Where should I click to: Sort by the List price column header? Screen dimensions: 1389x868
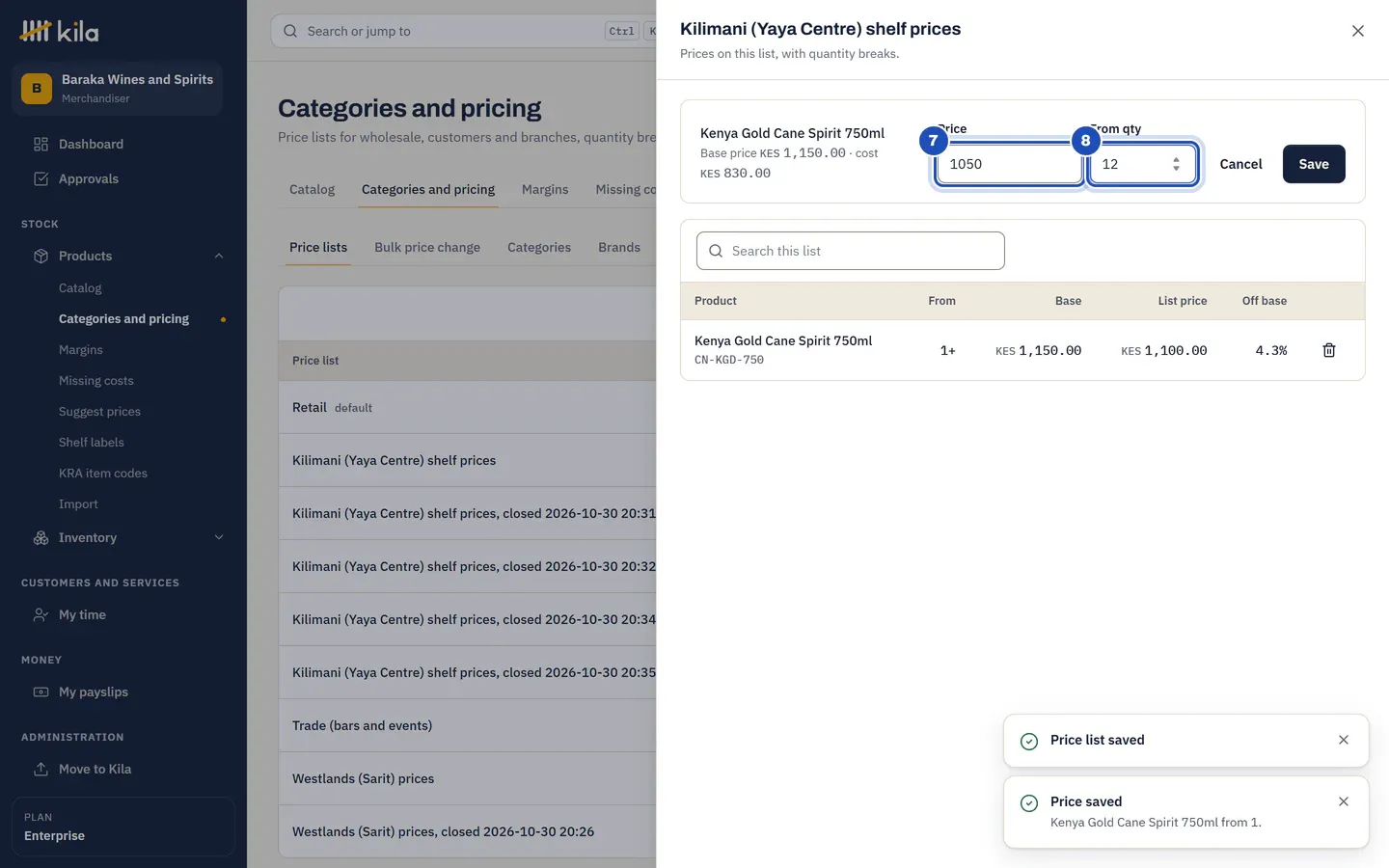click(x=1182, y=301)
